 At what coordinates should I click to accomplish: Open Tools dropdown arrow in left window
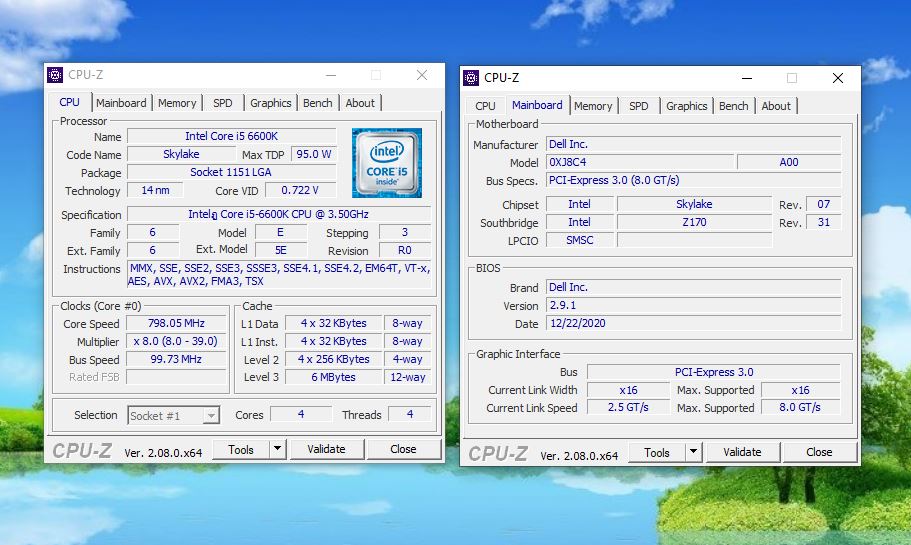tap(277, 449)
